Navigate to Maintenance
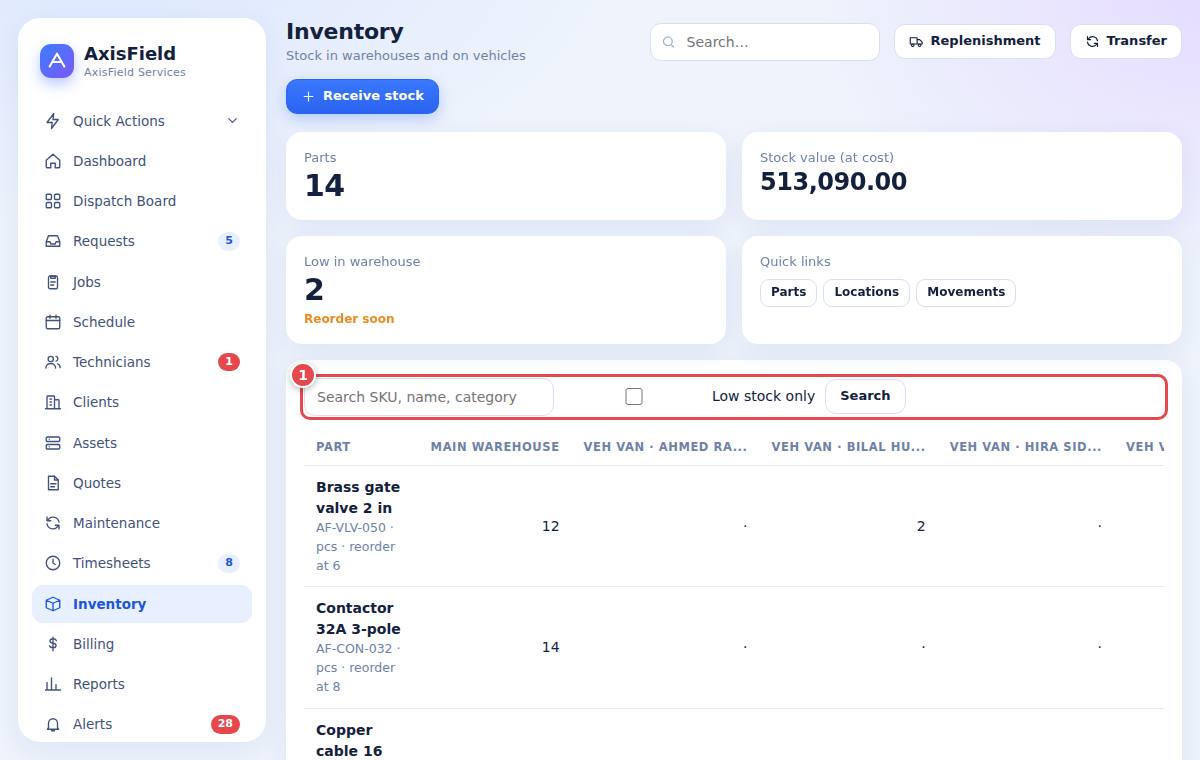Image resolution: width=1200 pixels, height=760 pixels. pos(142,523)
